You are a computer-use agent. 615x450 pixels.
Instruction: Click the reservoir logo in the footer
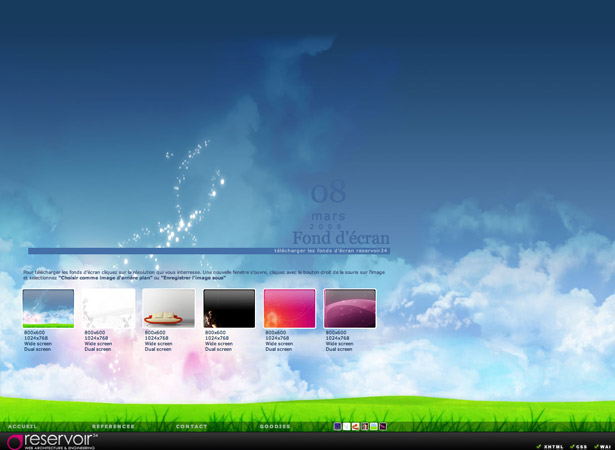[x=52, y=441]
